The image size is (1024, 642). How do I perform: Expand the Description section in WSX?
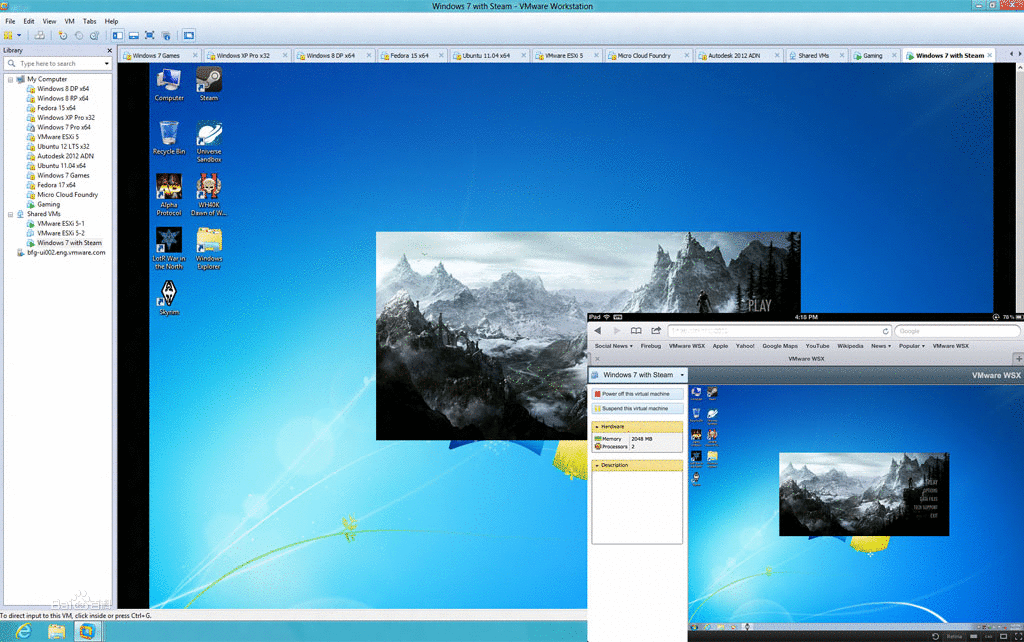click(605, 464)
